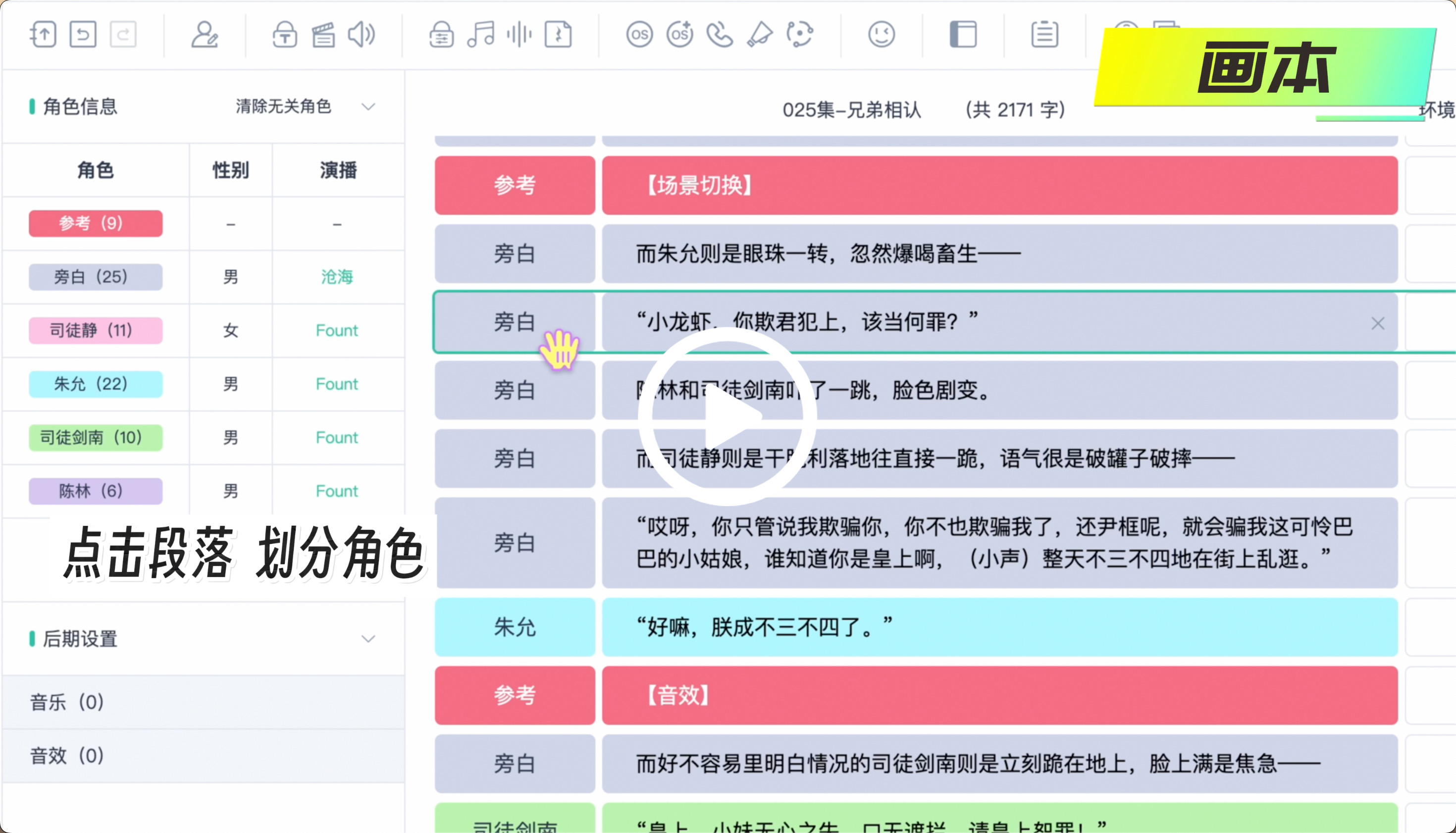Toggle the sidebar panel layout icon
1456x833 pixels.
pyautogui.click(x=963, y=34)
